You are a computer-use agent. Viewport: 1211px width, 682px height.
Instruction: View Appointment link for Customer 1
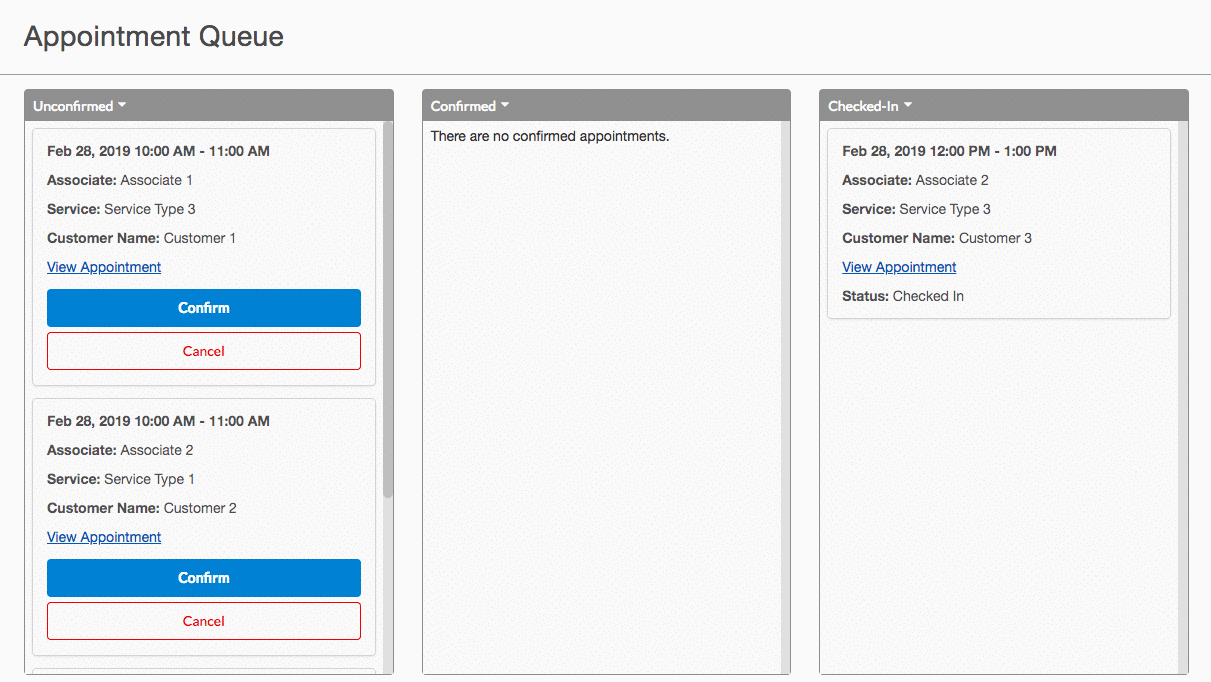(104, 267)
